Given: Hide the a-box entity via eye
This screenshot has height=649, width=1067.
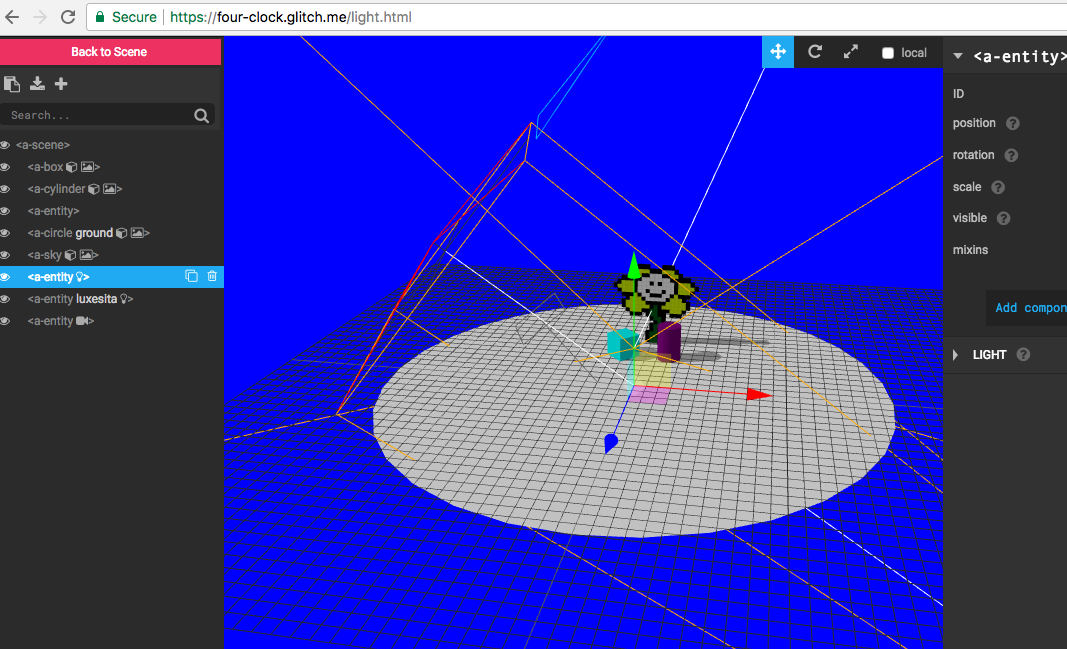Looking at the screenshot, I should pyautogui.click(x=5, y=167).
